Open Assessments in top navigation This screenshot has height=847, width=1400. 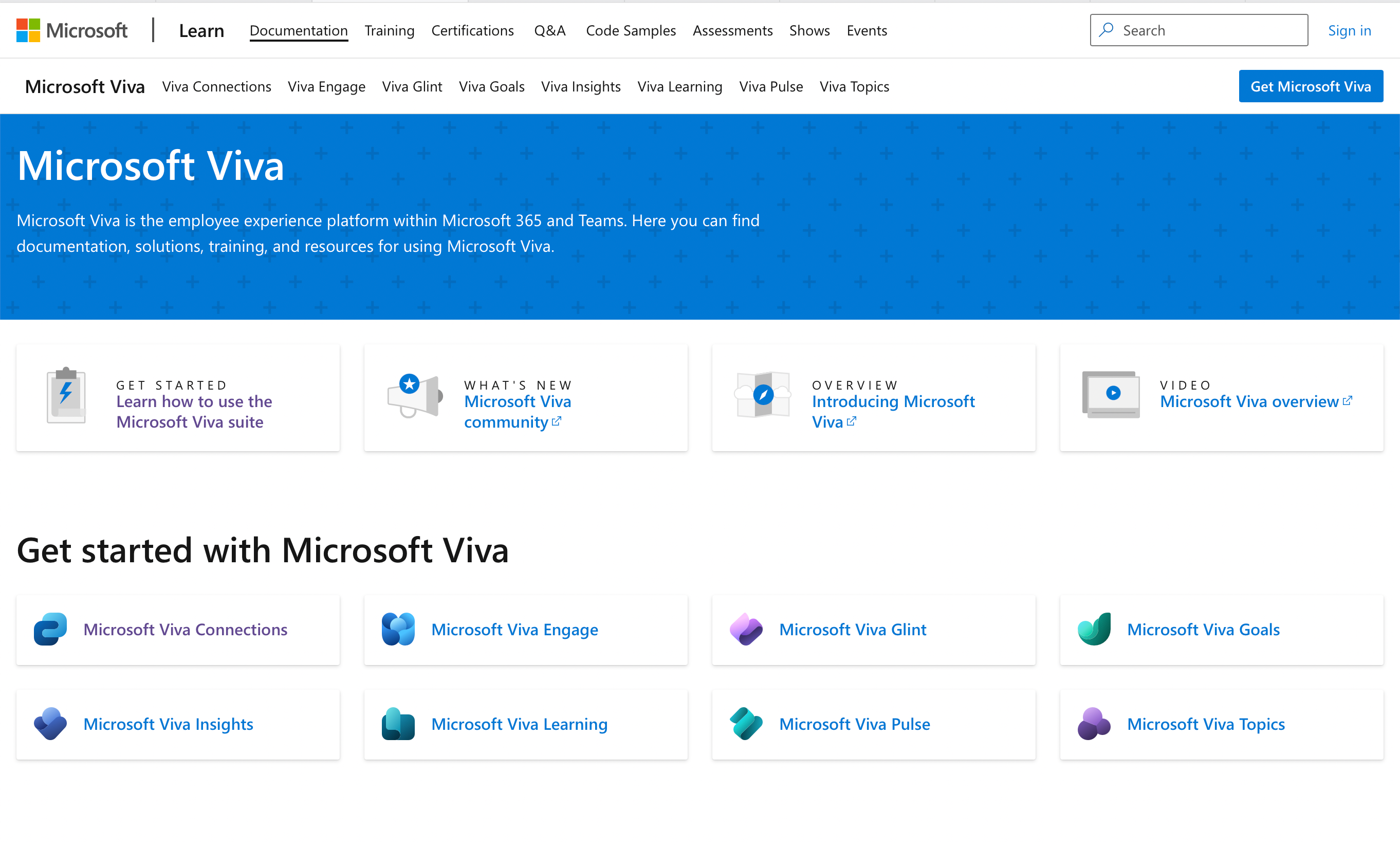click(733, 31)
